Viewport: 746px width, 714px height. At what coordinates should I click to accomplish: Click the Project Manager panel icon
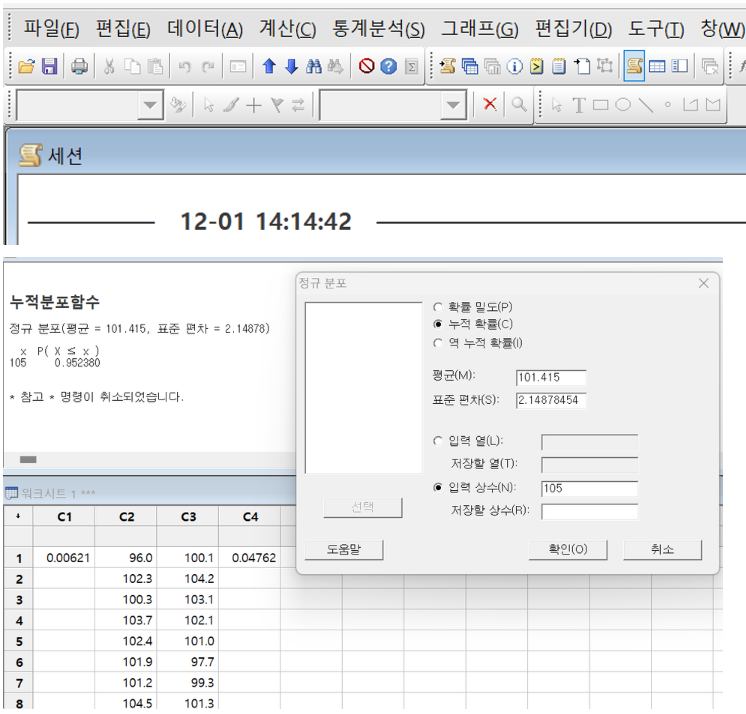click(680, 66)
